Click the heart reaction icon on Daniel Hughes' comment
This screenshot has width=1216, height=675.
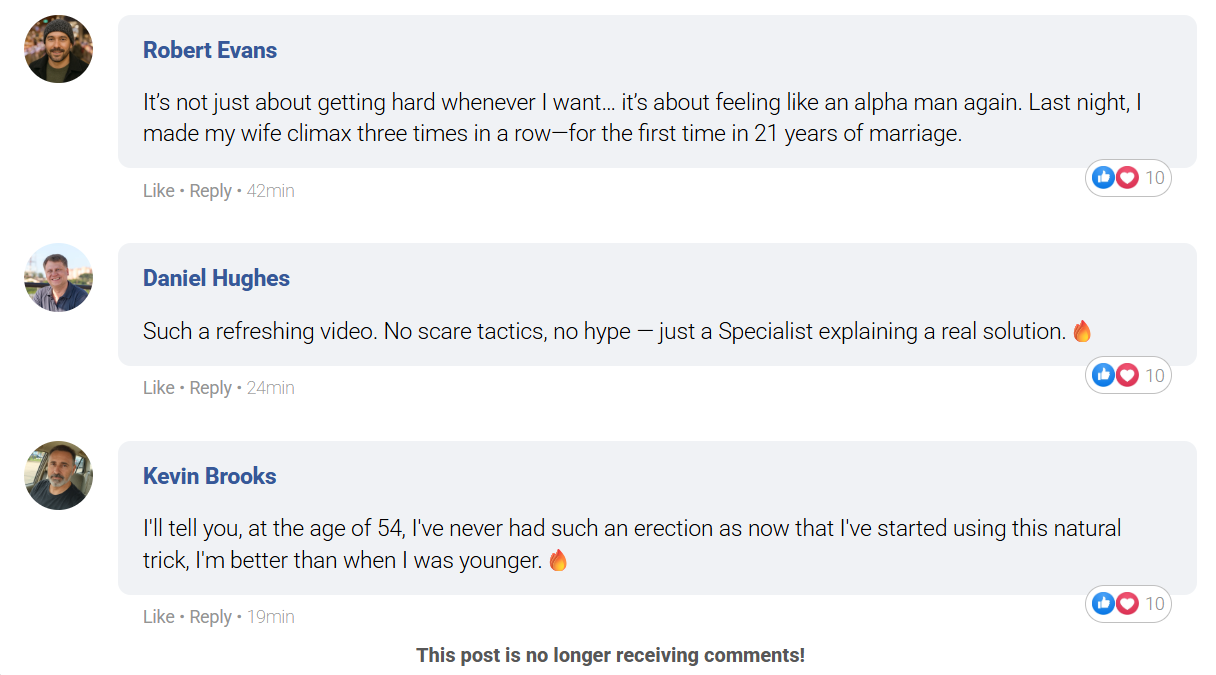1127,375
